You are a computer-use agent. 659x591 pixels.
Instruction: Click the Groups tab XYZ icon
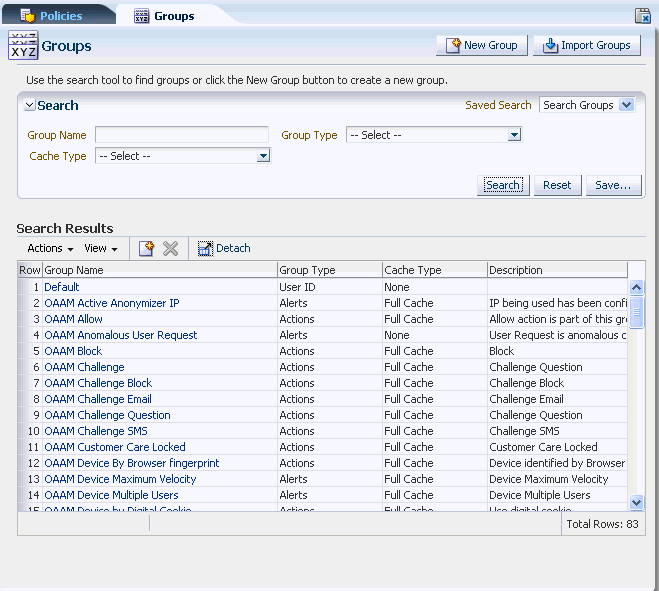click(142, 16)
